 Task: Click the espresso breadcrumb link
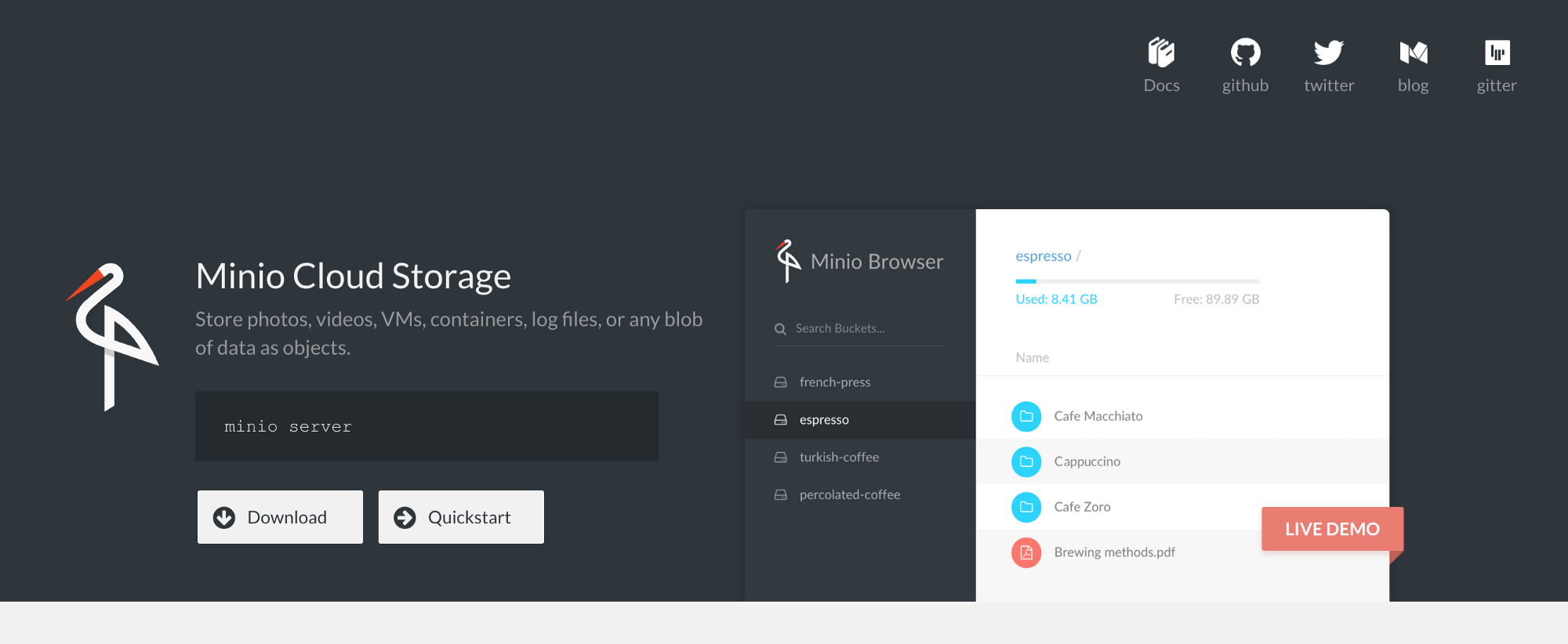pos(1043,256)
